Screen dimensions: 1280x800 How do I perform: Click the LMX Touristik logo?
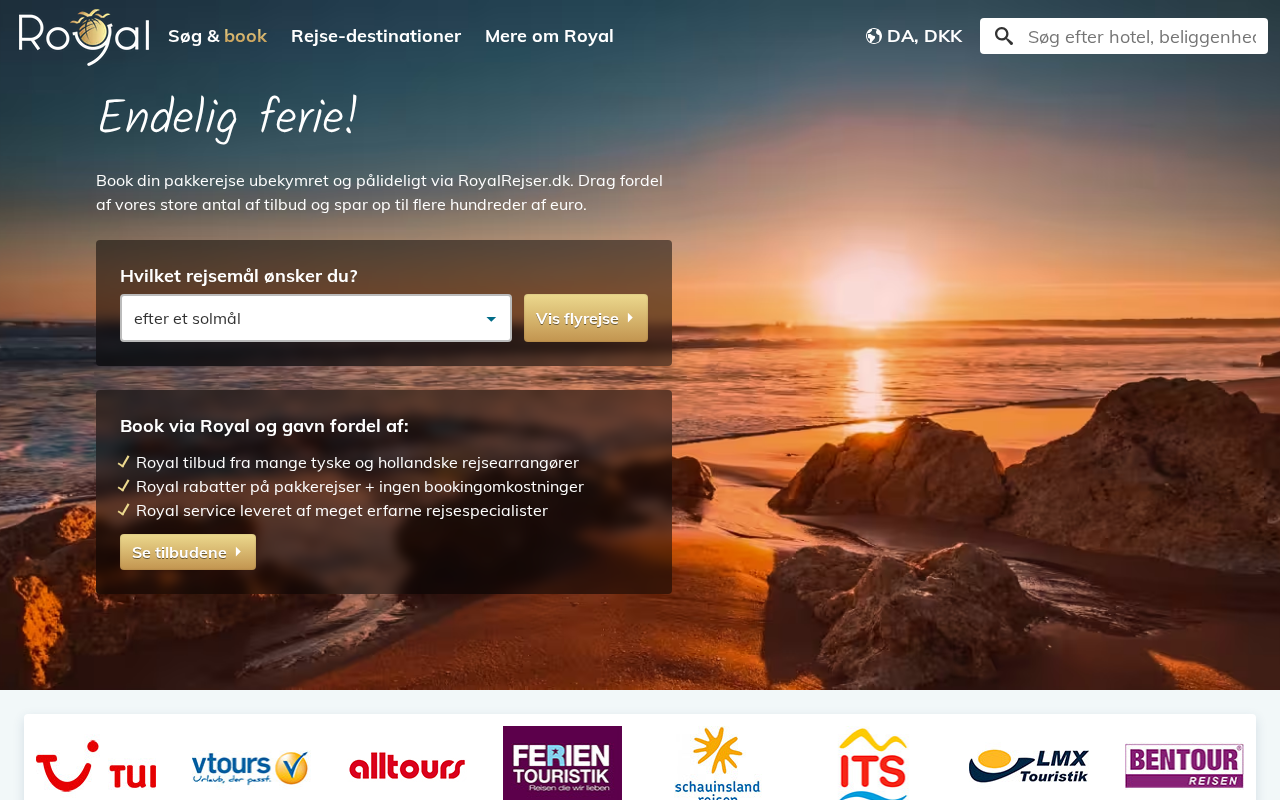pyautogui.click(x=1028, y=766)
